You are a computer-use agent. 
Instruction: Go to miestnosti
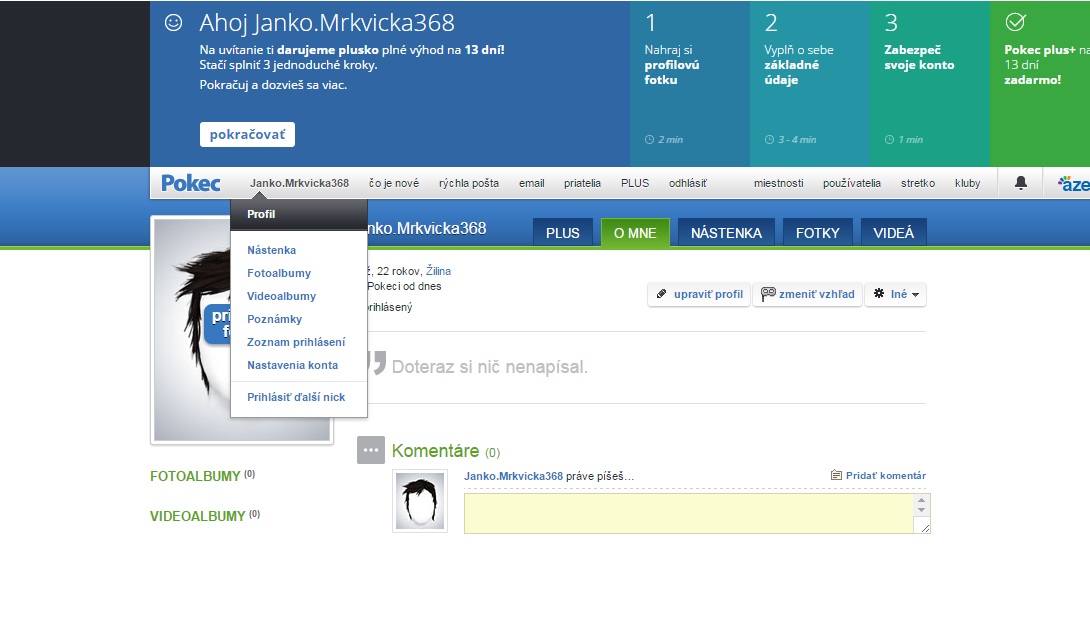click(x=779, y=183)
